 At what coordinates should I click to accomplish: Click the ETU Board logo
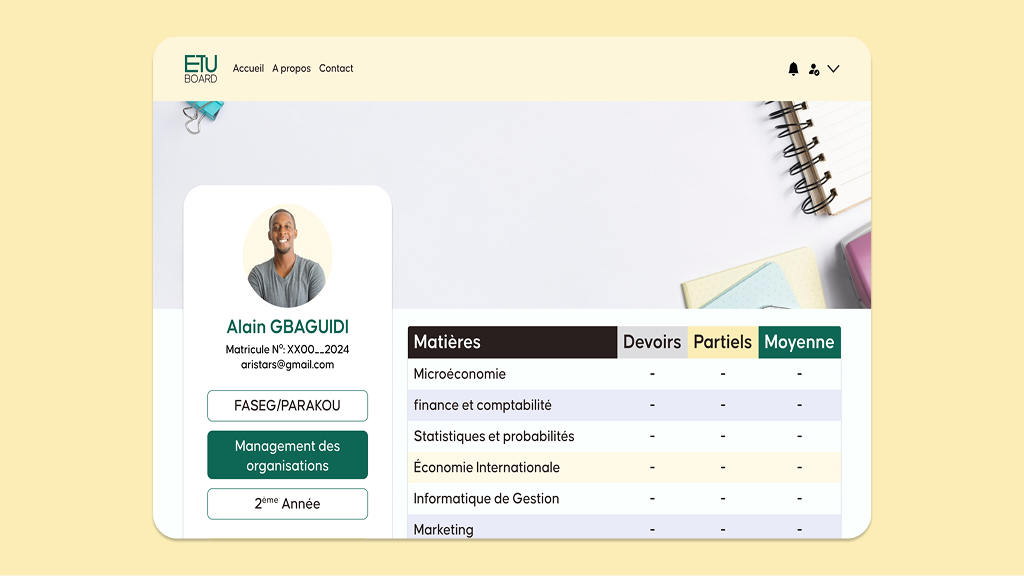click(x=200, y=69)
